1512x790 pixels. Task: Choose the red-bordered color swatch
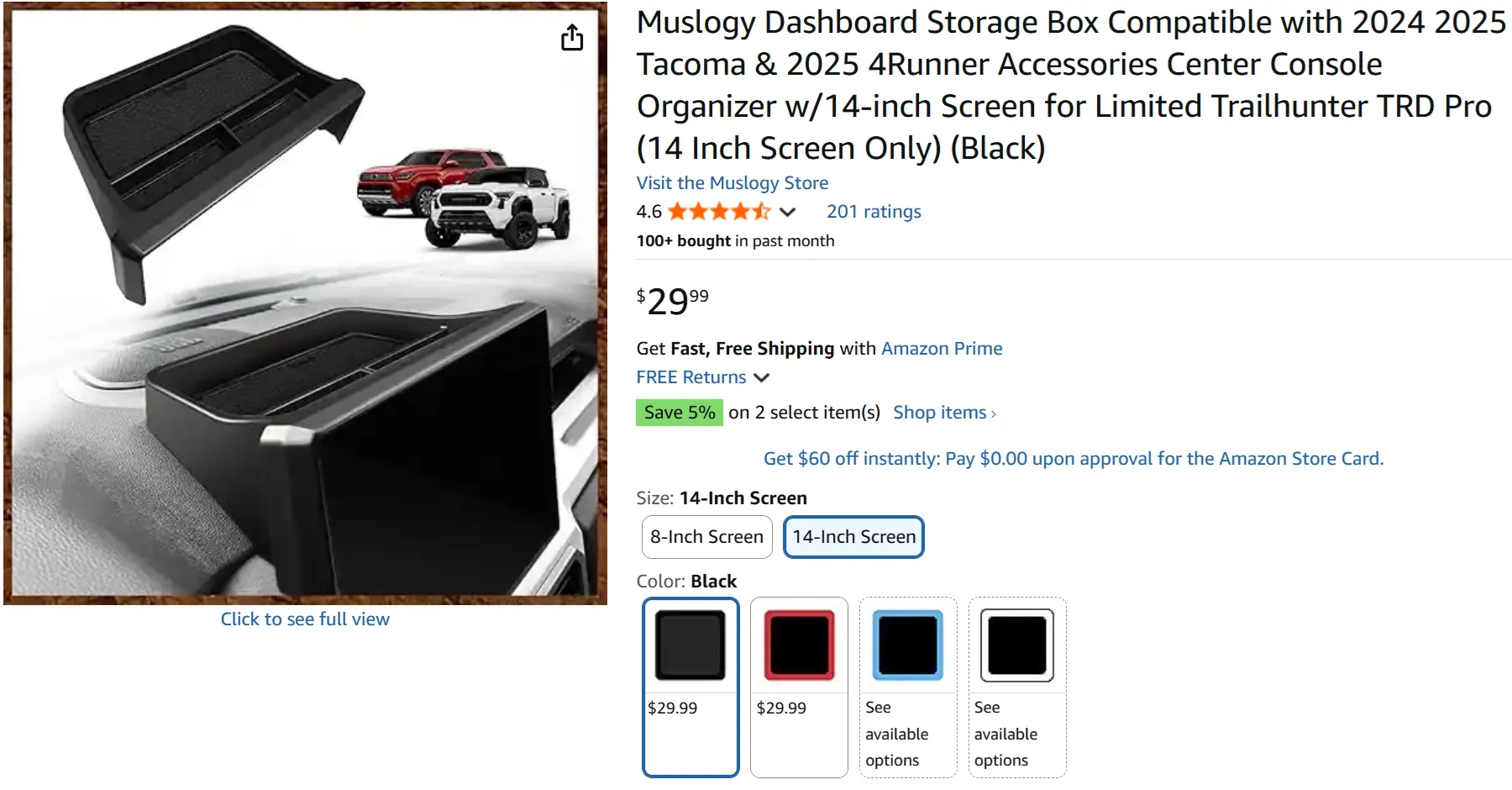pyautogui.click(x=799, y=645)
